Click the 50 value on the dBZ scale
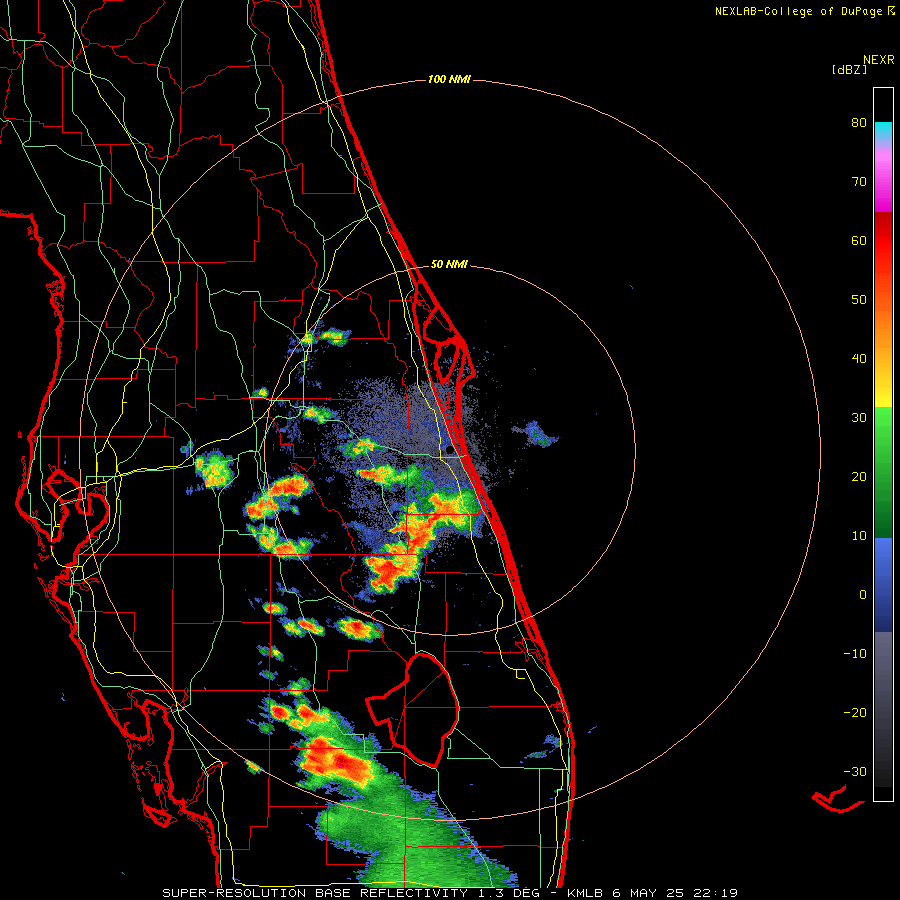This screenshot has height=900, width=900. 859,300
